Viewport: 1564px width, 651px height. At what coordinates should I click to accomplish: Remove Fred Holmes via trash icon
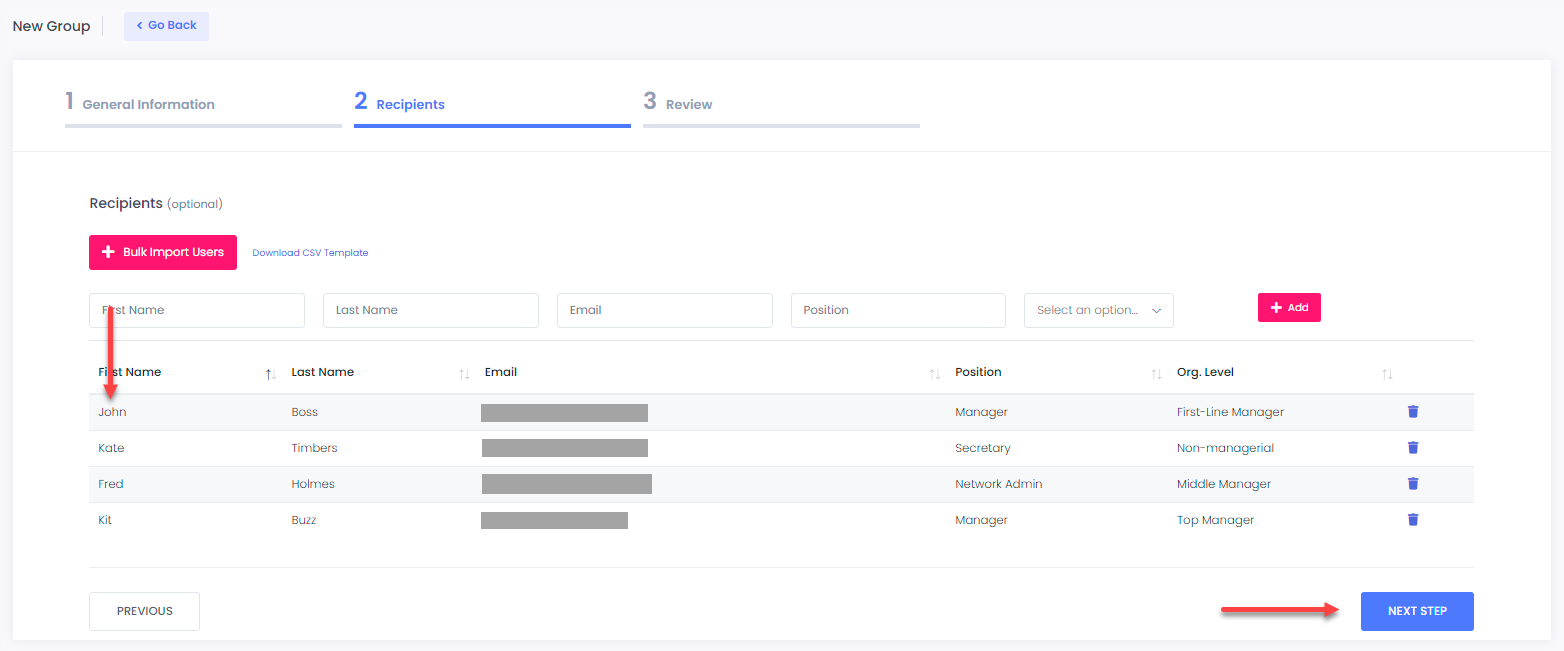[1413, 484]
